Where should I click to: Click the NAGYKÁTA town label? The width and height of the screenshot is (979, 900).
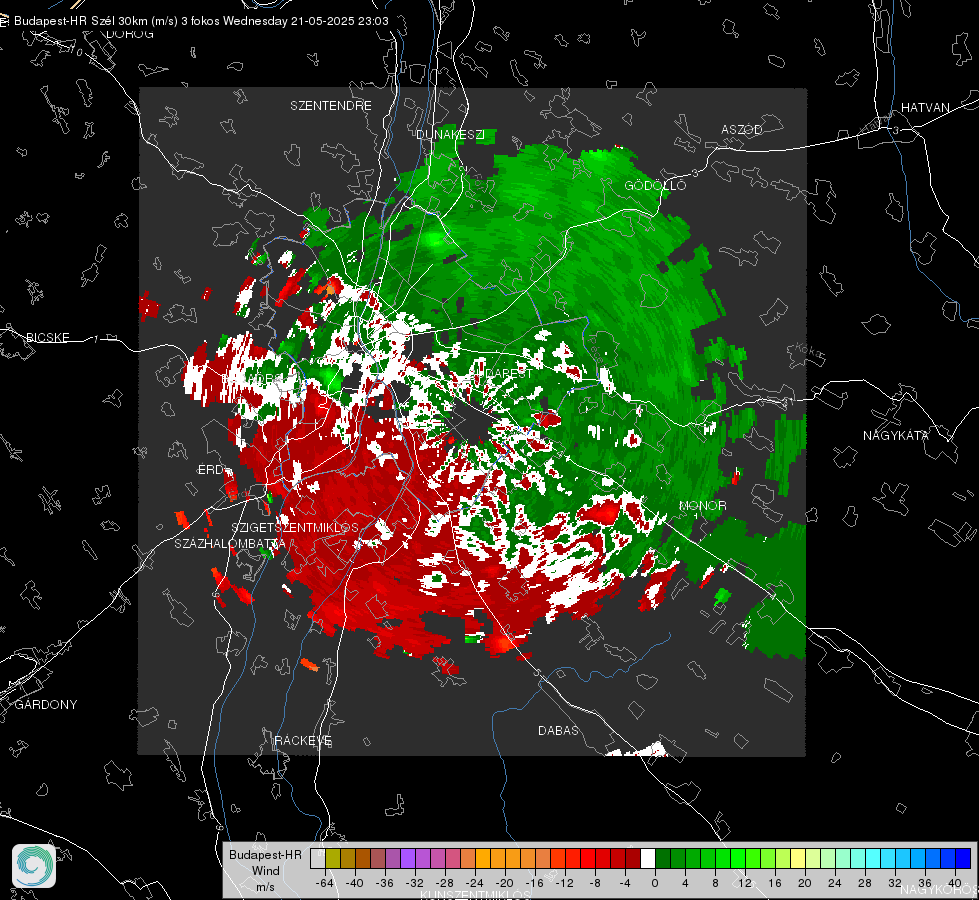click(896, 436)
